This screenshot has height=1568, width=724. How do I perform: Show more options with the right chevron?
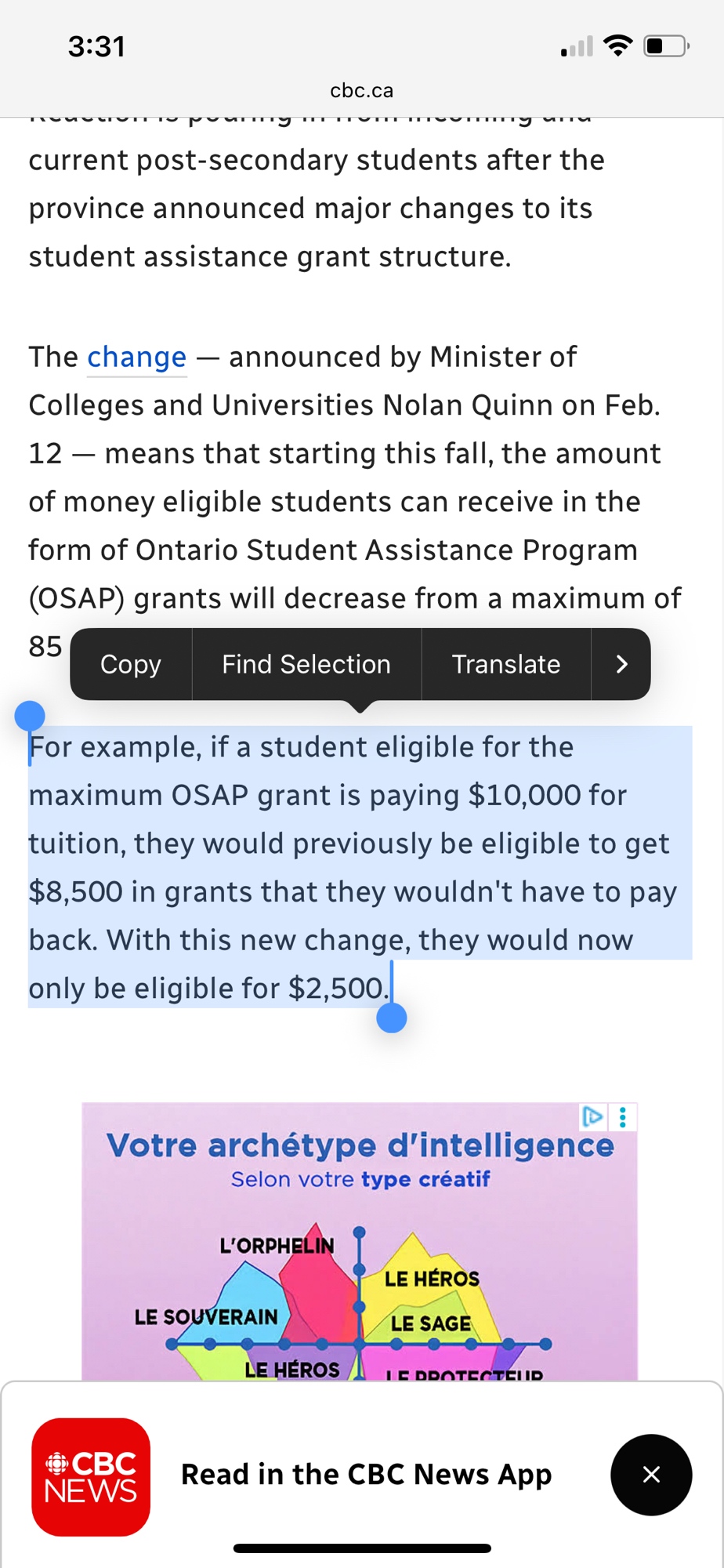pos(621,664)
